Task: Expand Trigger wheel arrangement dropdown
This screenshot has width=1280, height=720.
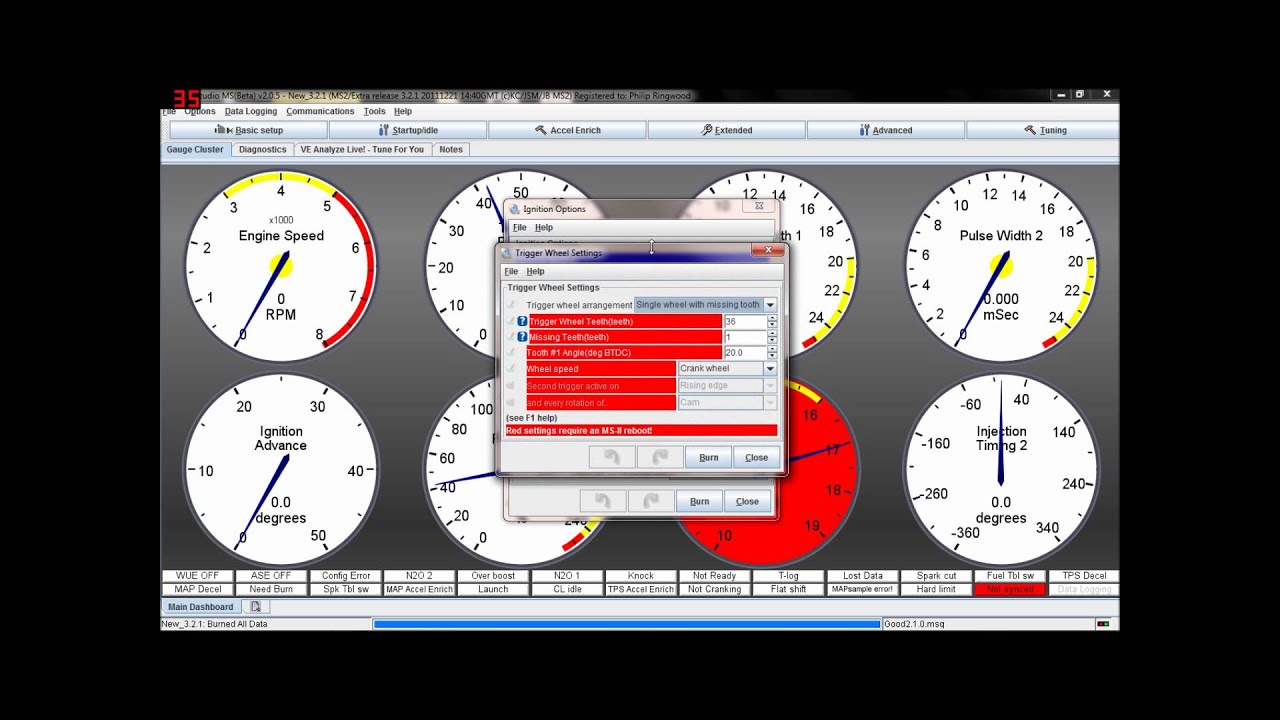Action: [770, 305]
